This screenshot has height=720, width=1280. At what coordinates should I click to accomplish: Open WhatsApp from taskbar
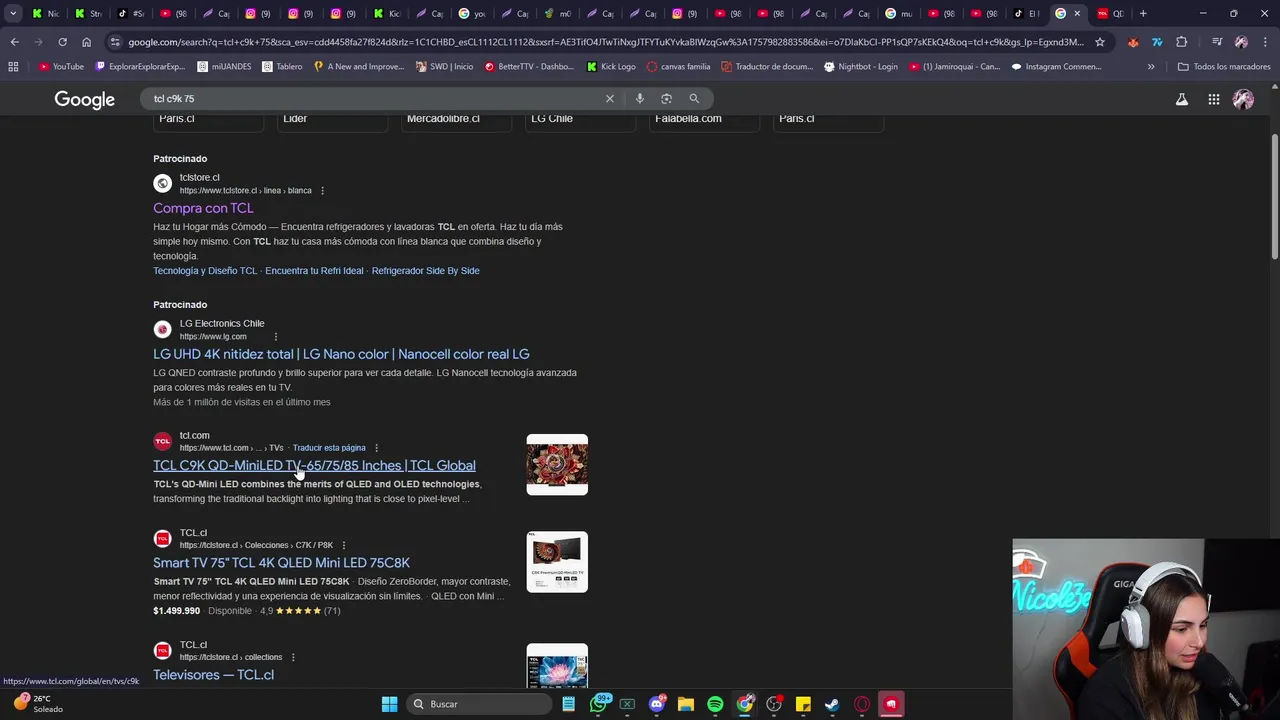599,704
